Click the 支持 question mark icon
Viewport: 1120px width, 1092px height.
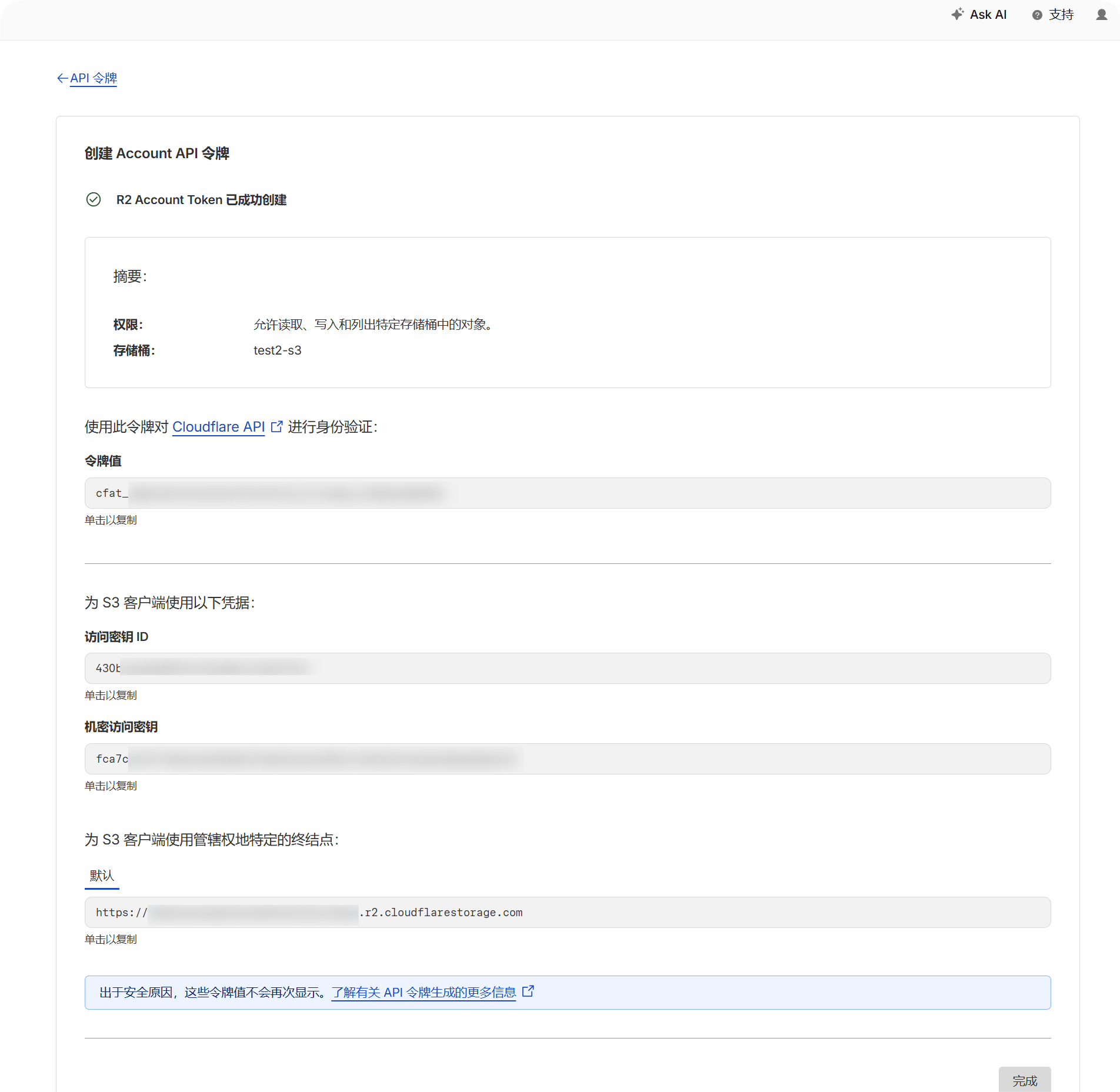point(1037,15)
